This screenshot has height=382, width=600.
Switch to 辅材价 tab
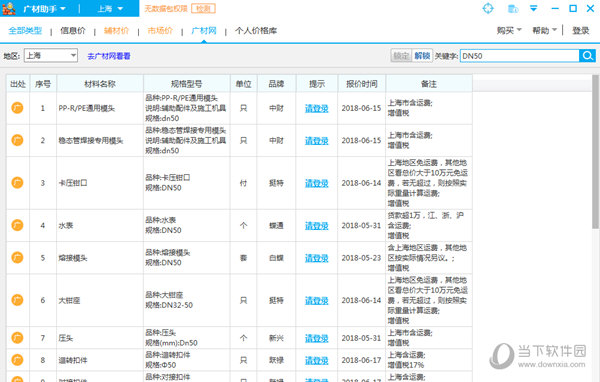tap(116, 31)
